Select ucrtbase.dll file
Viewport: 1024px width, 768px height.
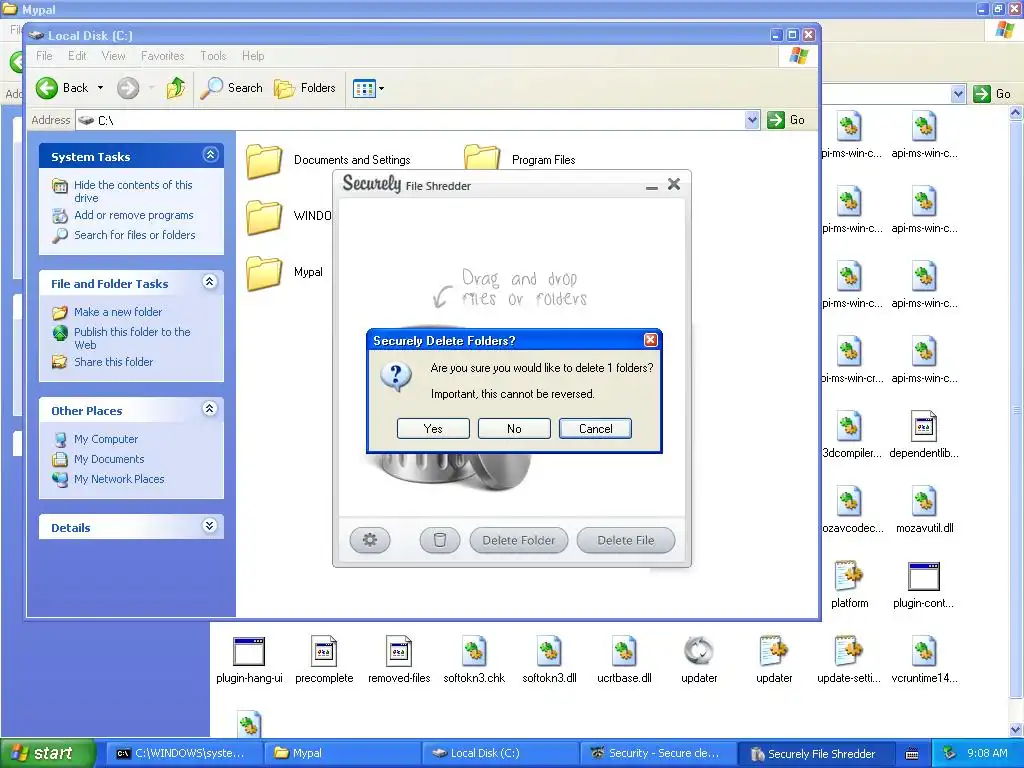click(x=624, y=660)
